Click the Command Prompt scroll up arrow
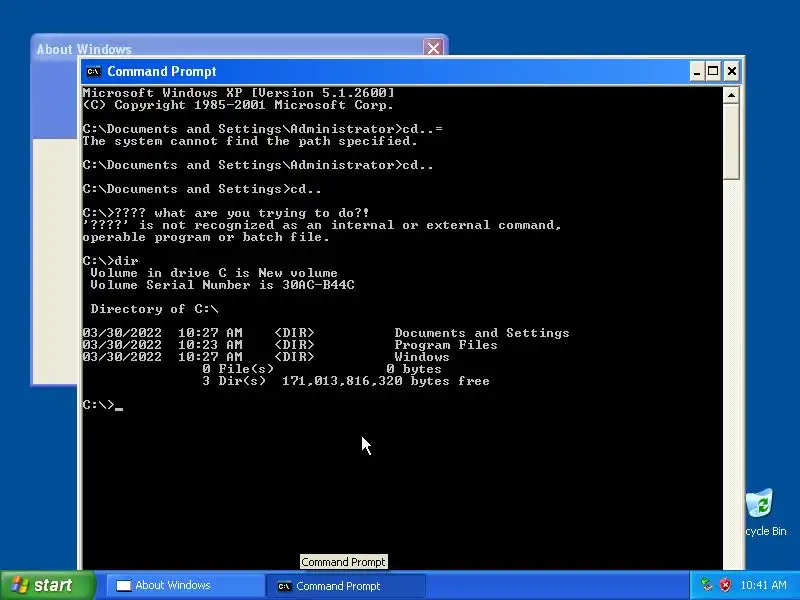Viewport: 800px width, 600px height. 731,95
